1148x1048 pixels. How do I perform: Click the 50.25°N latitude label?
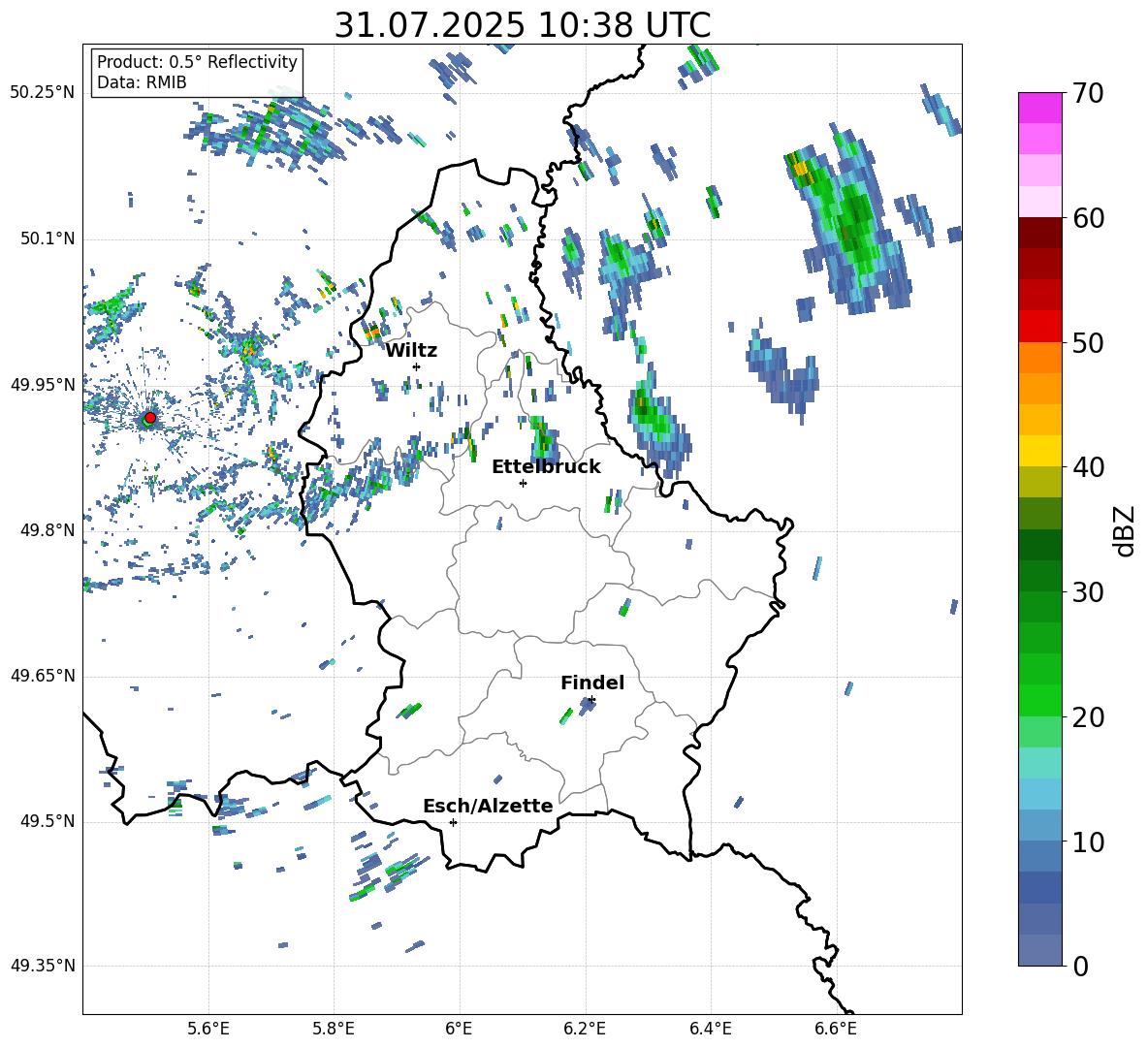43,93
